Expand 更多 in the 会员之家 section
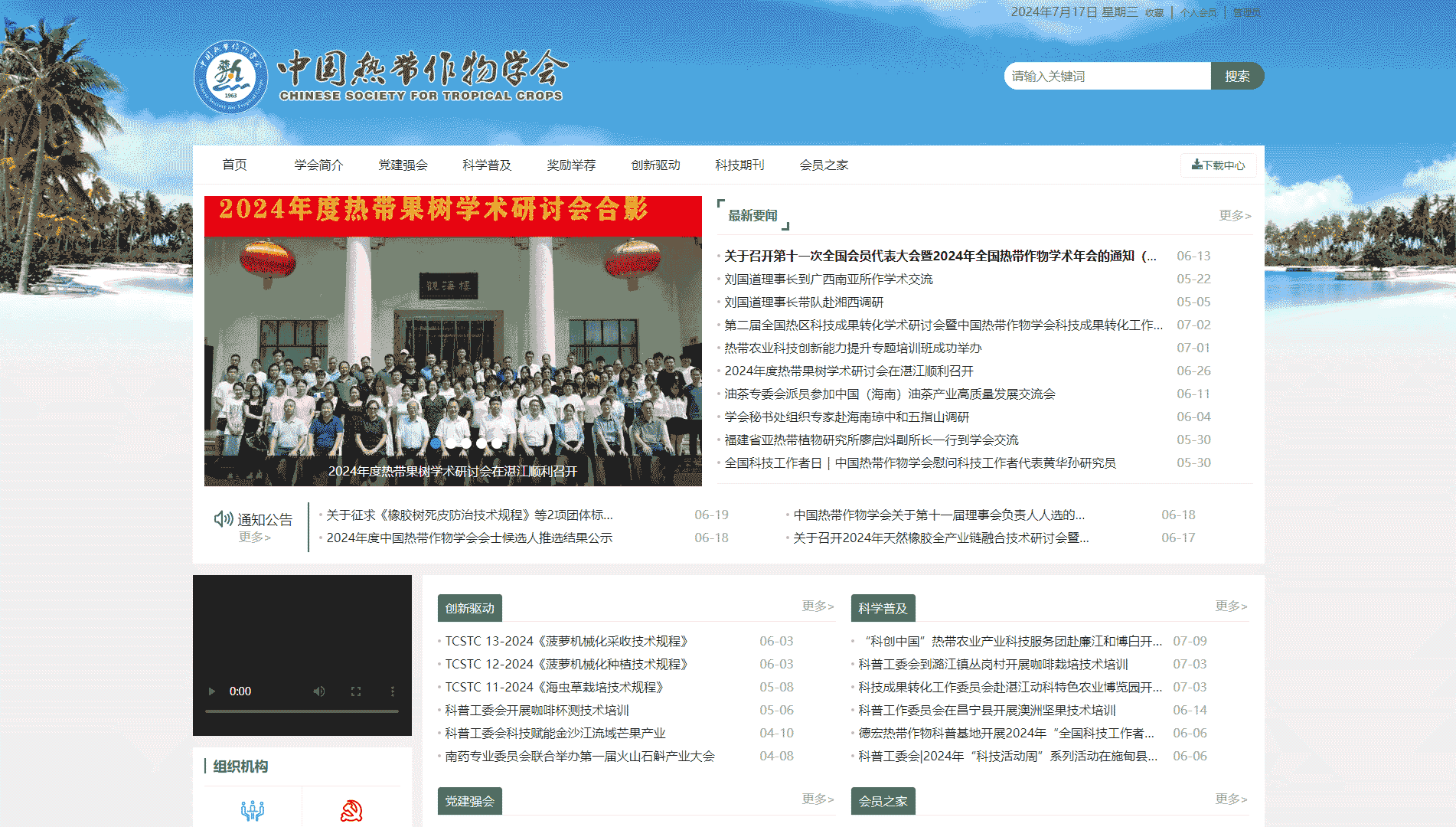This screenshot has width=1456, height=827. coord(1231,799)
